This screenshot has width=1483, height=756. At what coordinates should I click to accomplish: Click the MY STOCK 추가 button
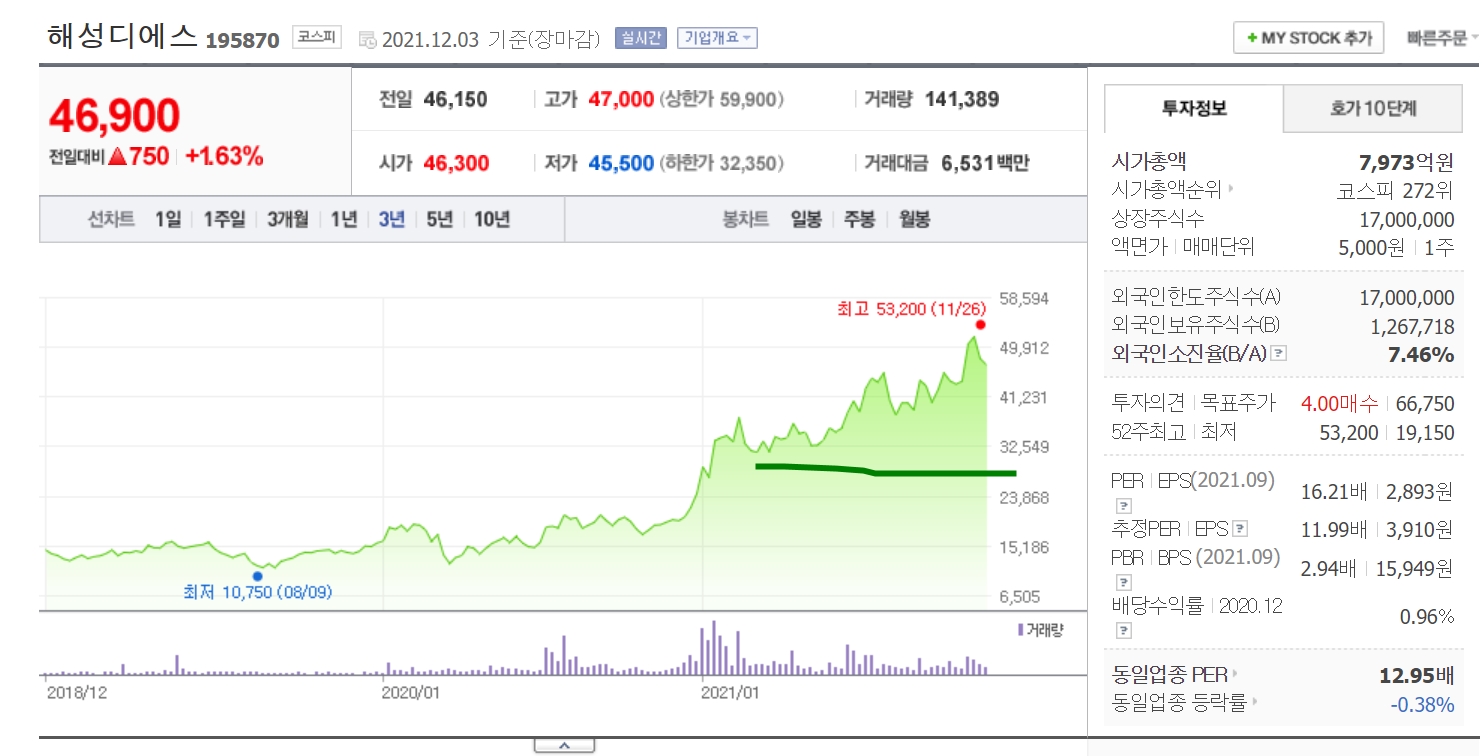pos(1308,38)
